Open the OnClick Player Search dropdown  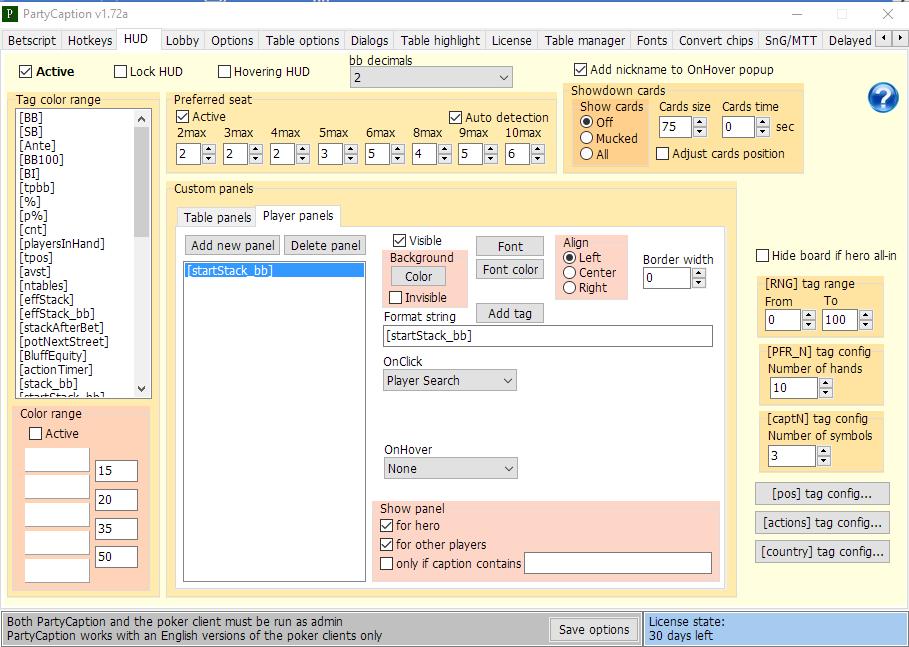[449, 380]
